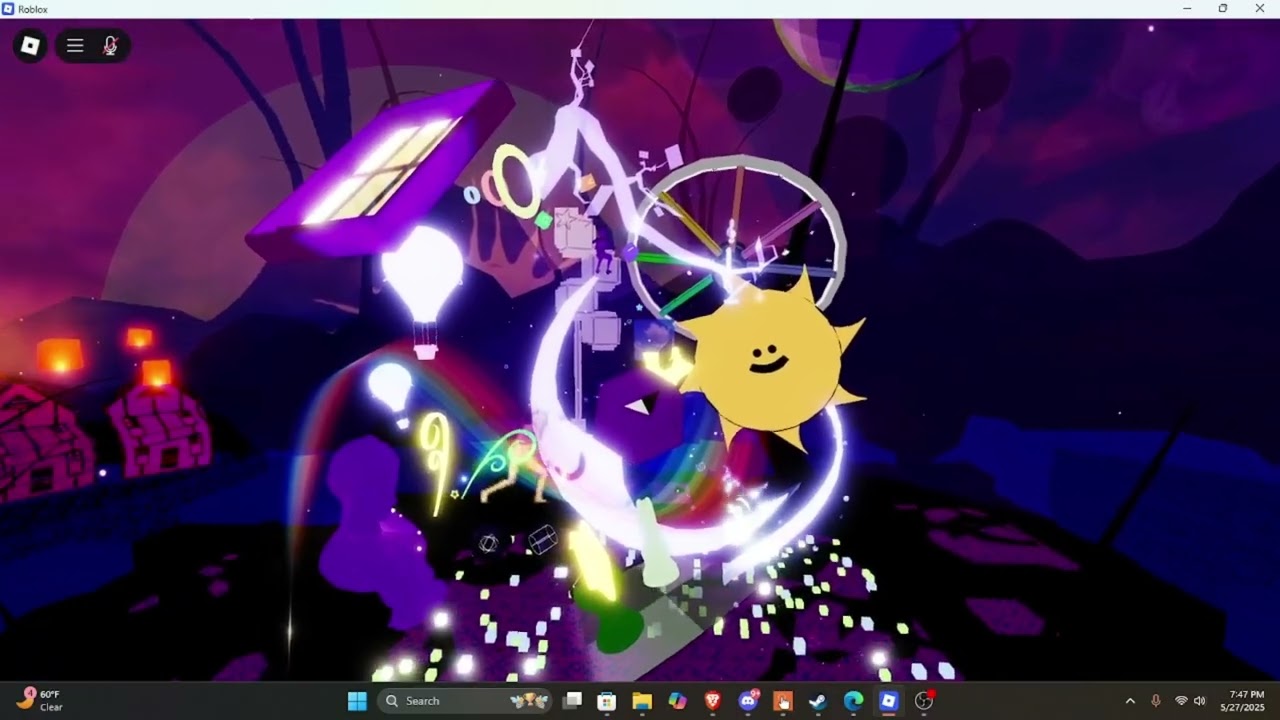Image resolution: width=1280 pixels, height=720 pixels.
Task: Open the orange hand-pointer app on taskbar
Action: [782, 701]
